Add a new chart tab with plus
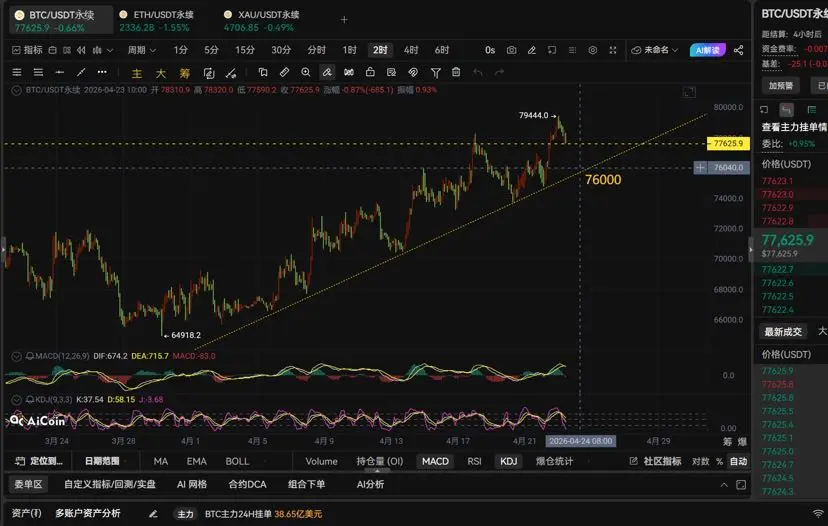828x526 pixels. (x=344, y=20)
